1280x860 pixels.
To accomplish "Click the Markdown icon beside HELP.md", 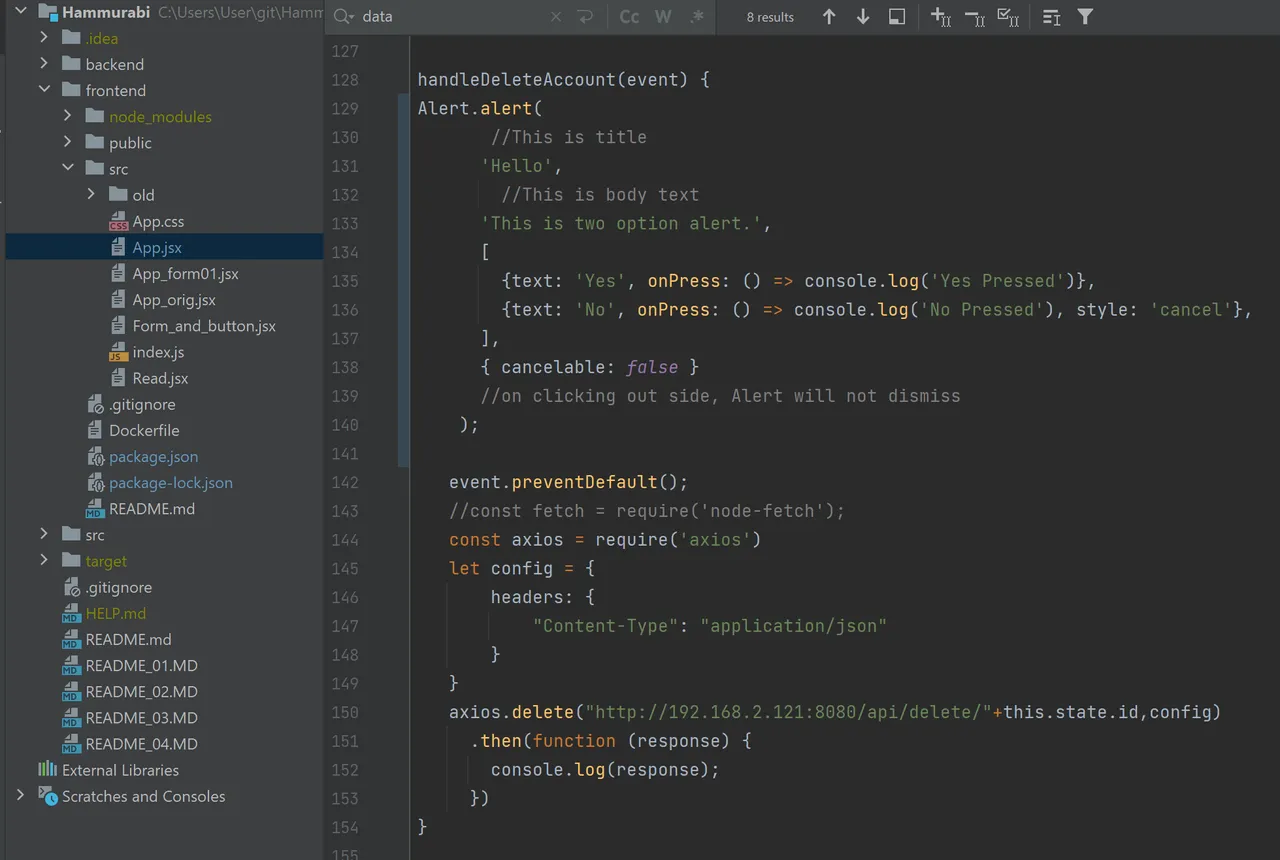I will coord(71,613).
